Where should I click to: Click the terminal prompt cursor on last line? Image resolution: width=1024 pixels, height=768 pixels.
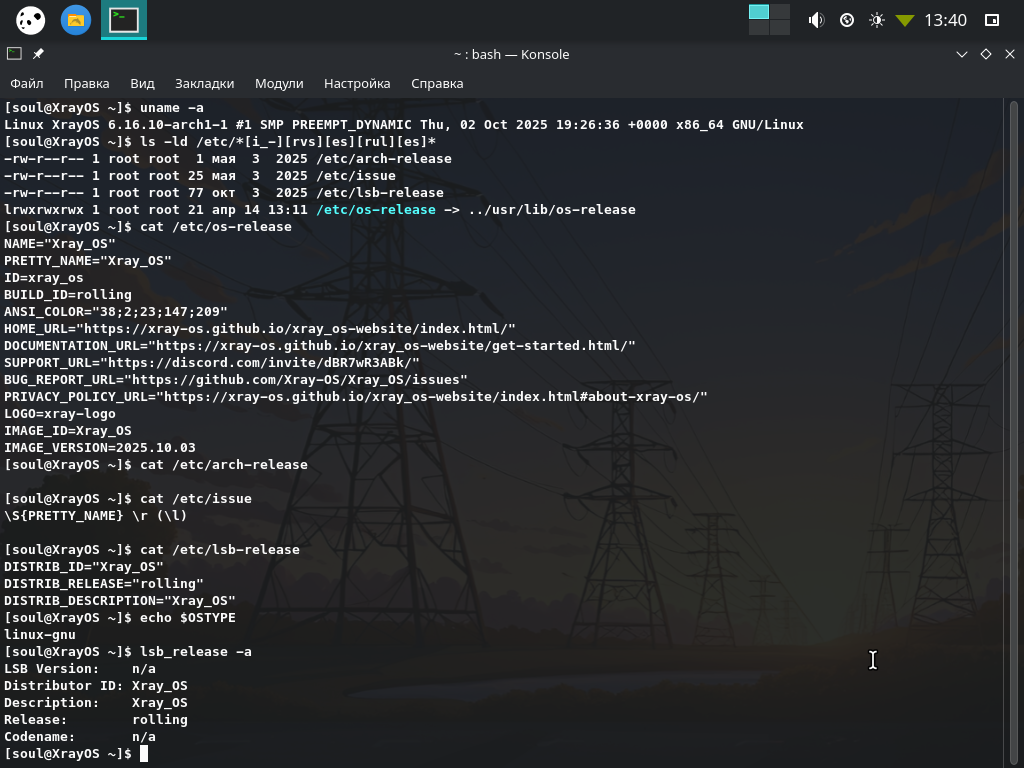point(144,753)
